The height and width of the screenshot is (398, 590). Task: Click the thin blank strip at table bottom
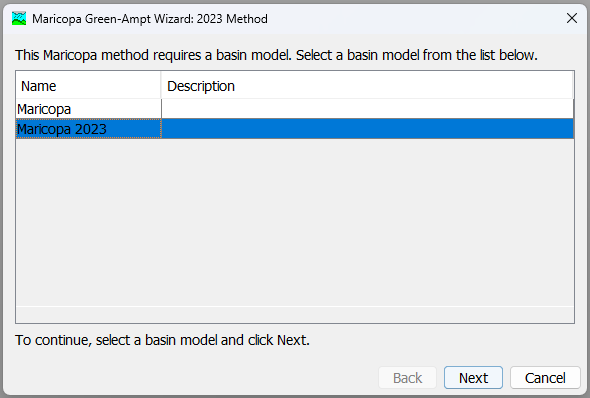(x=295, y=314)
